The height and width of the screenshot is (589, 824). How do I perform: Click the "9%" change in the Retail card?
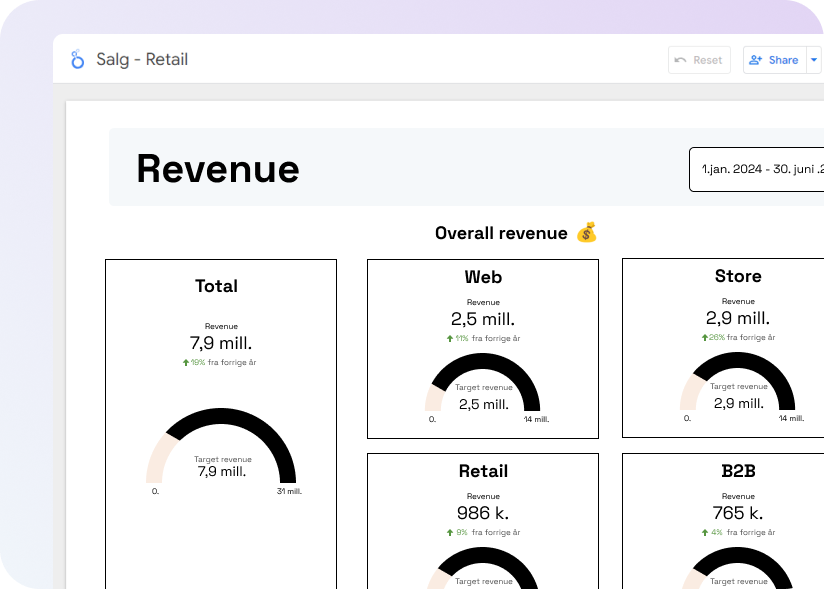pos(462,532)
